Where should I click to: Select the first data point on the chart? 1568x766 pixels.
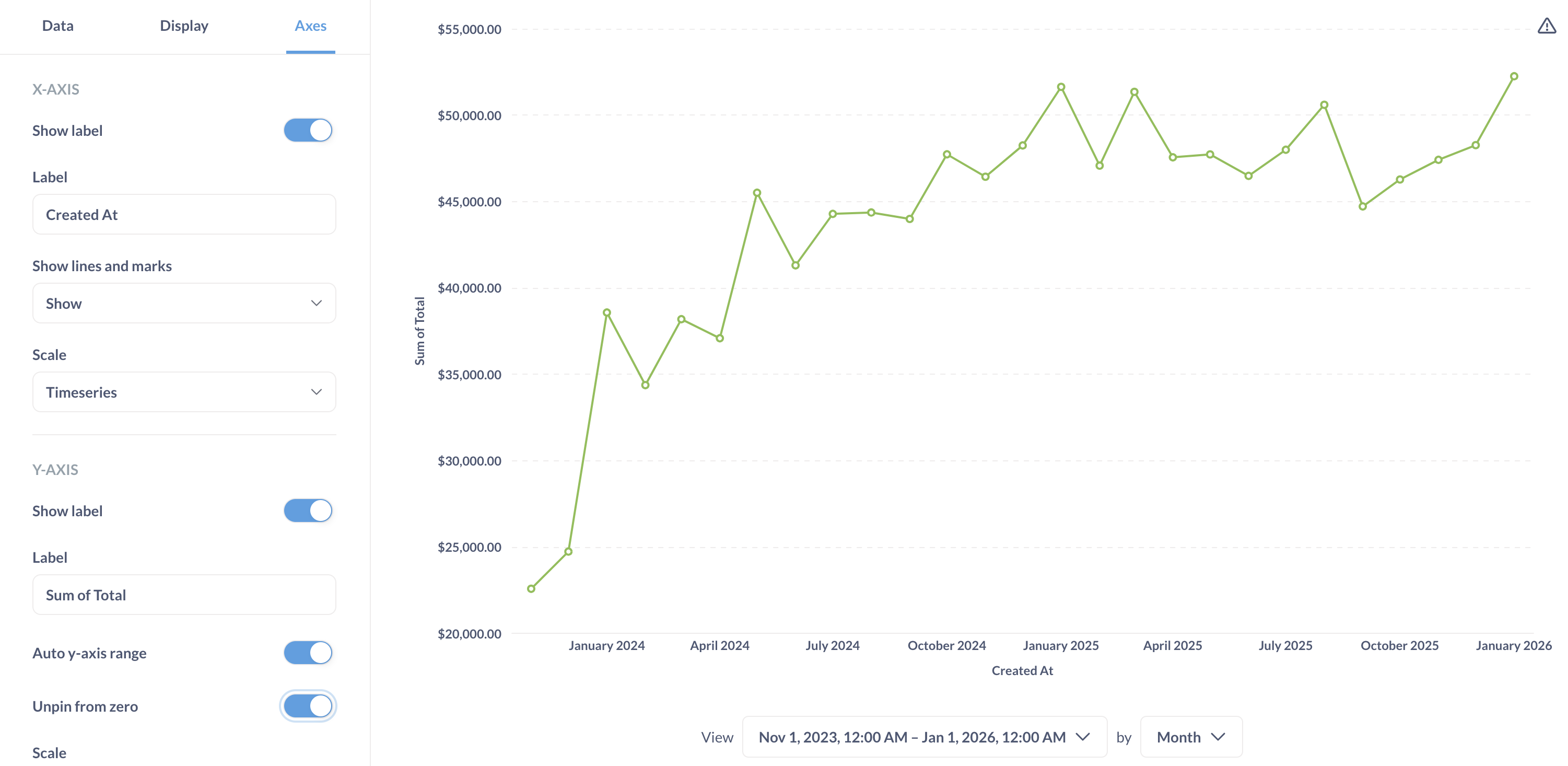[530, 588]
